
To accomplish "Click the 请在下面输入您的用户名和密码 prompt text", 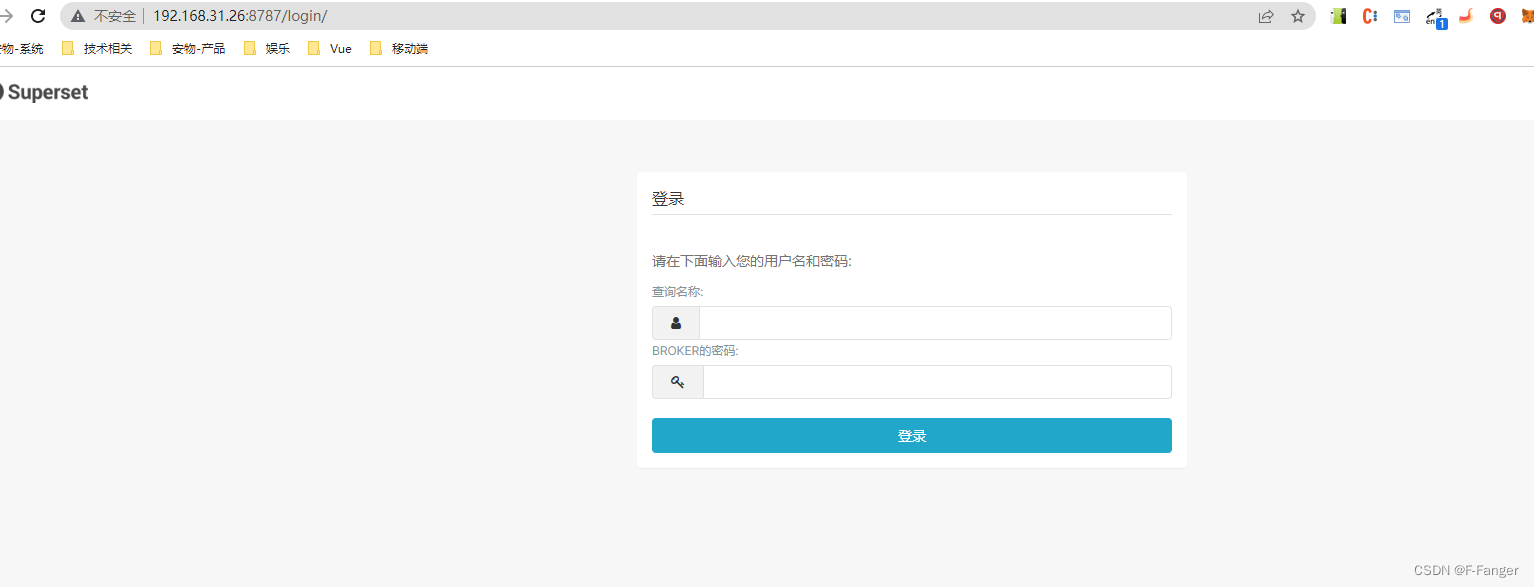I will (x=752, y=261).
